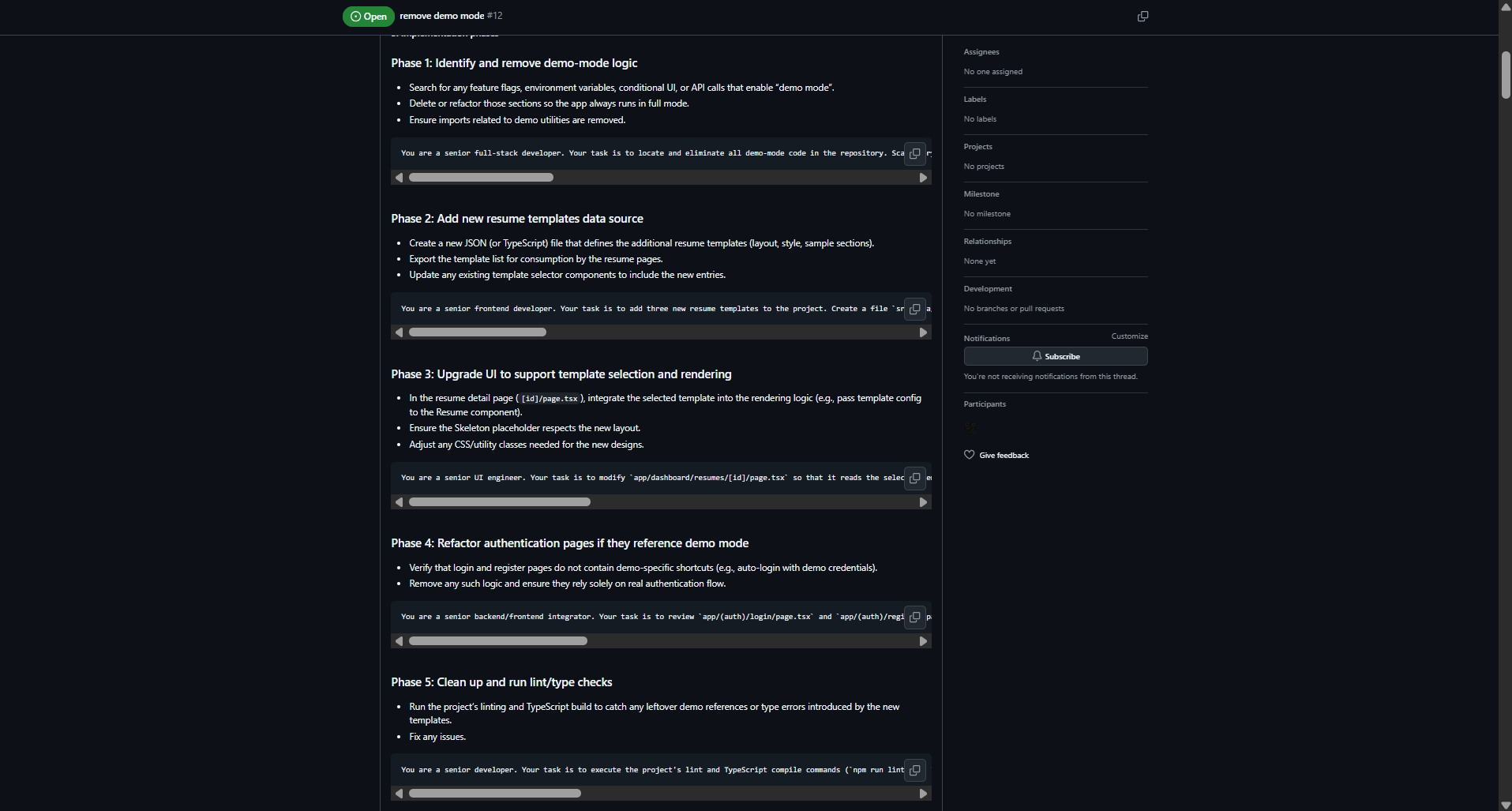The height and width of the screenshot is (811, 1512).
Task: Open the participant avatar under Participants
Action: (971, 427)
